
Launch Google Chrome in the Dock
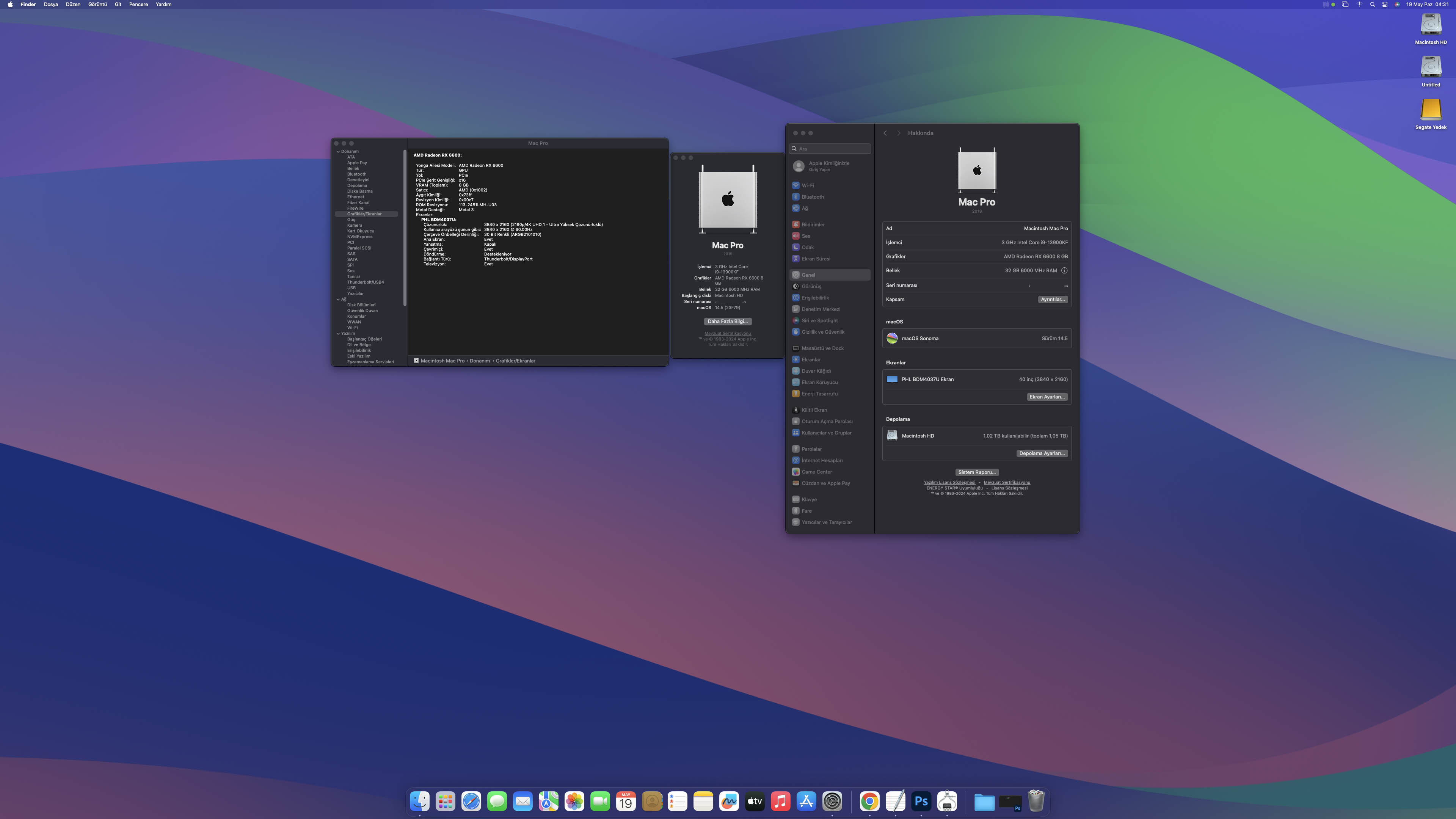coord(869,801)
